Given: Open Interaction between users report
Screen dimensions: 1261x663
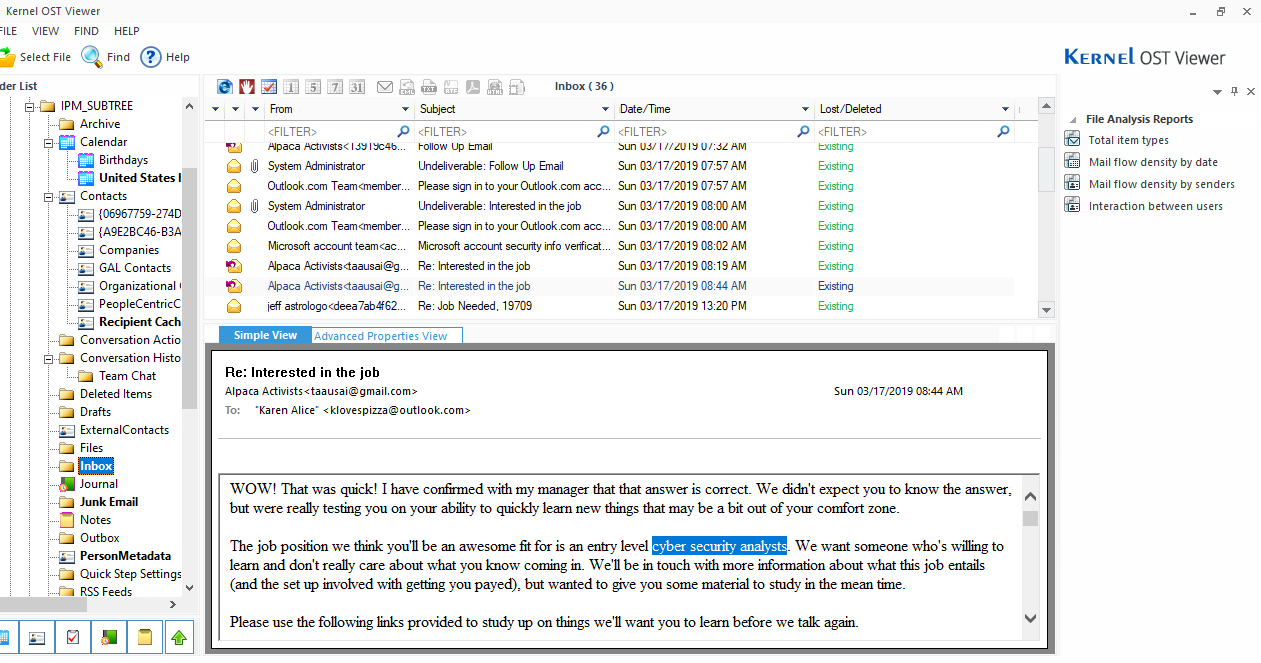Looking at the screenshot, I should (1155, 206).
